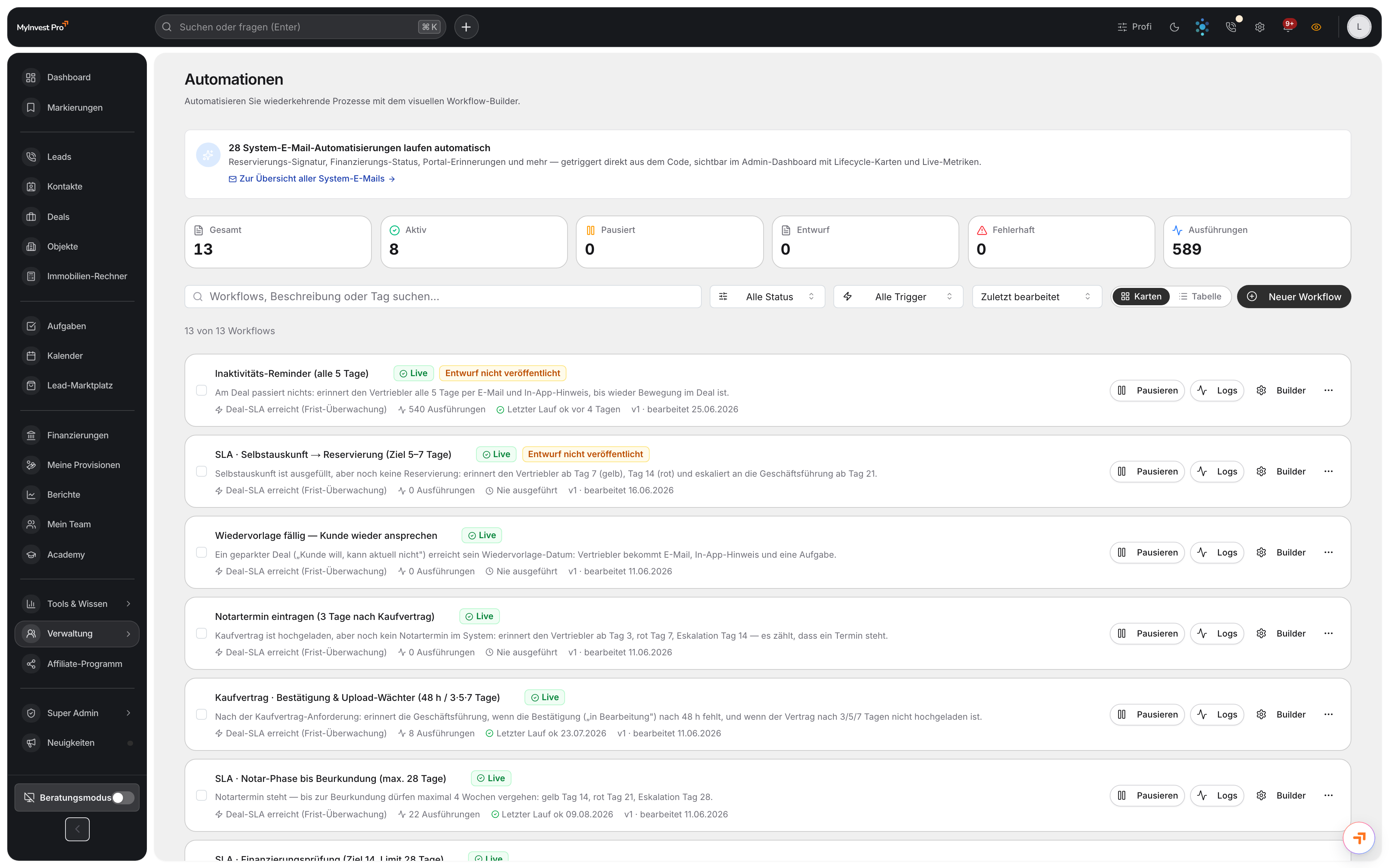Viewport: 1389px width, 868px height.
Task: Open notifications bell with 9+ badge
Action: click(x=1287, y=27)
